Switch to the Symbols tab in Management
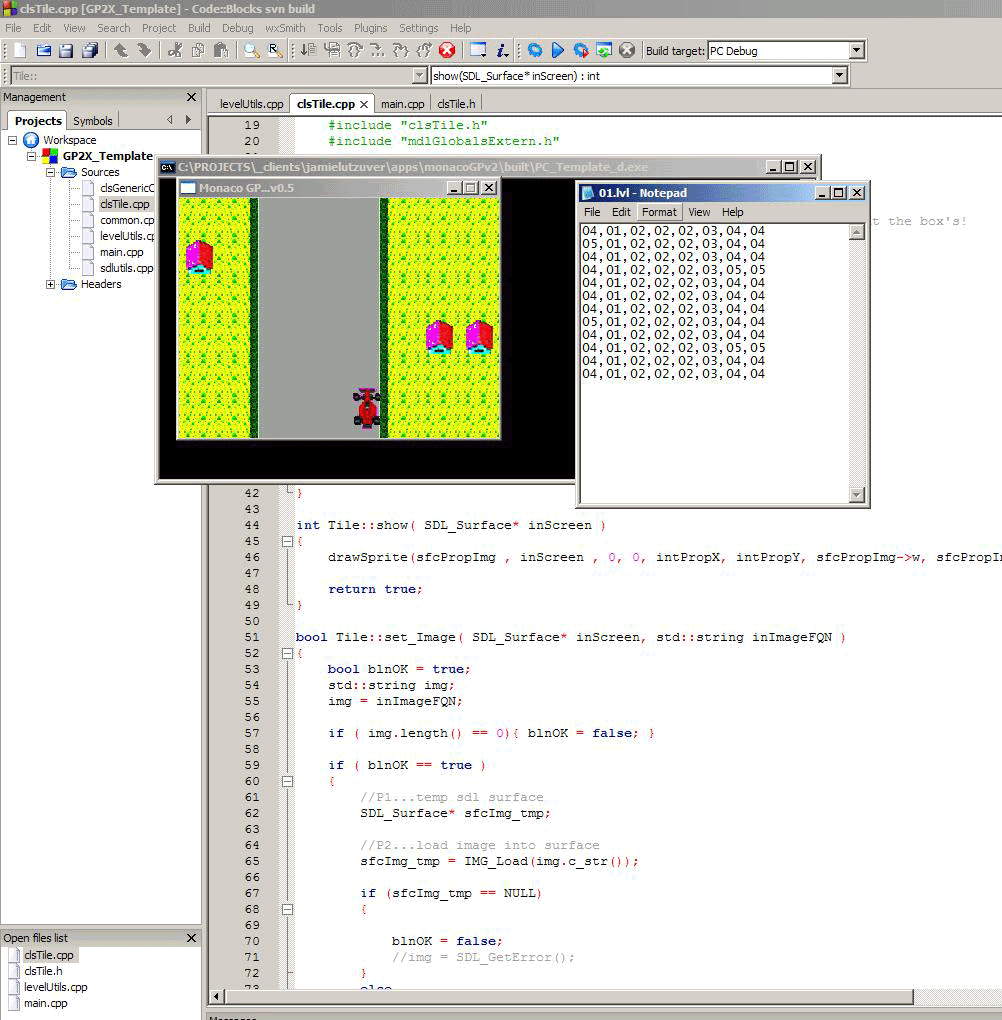This screenshot has width=1002, height=1020. tap(93, 121)
